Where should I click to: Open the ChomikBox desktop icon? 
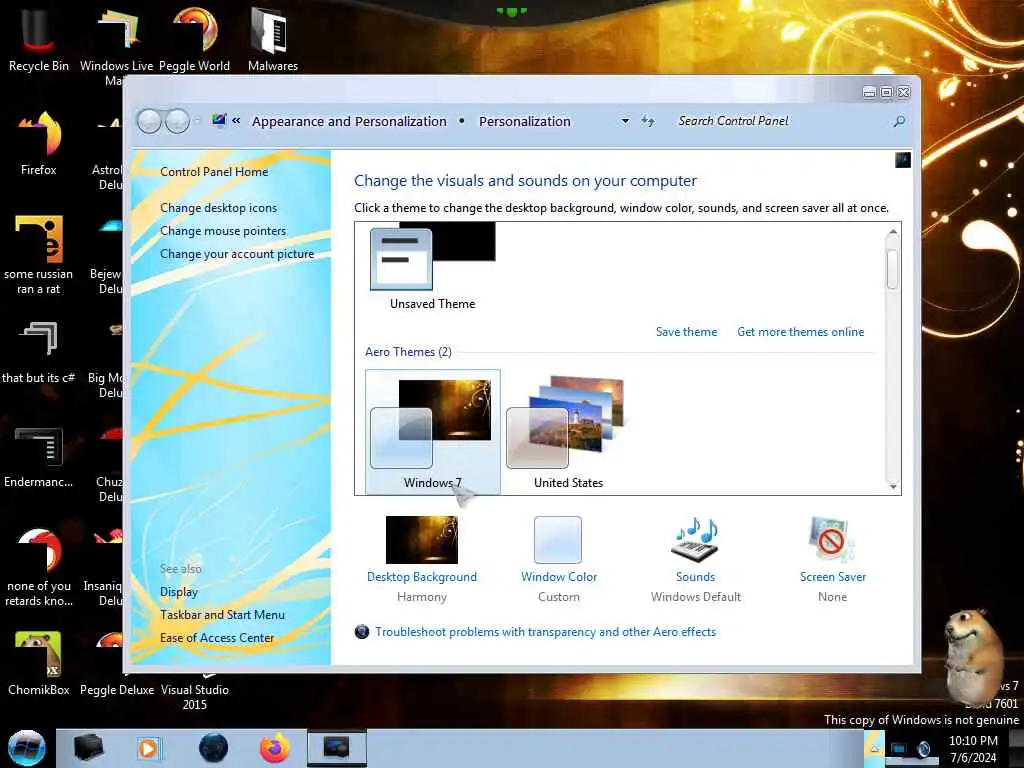click(x=39, y=664)
